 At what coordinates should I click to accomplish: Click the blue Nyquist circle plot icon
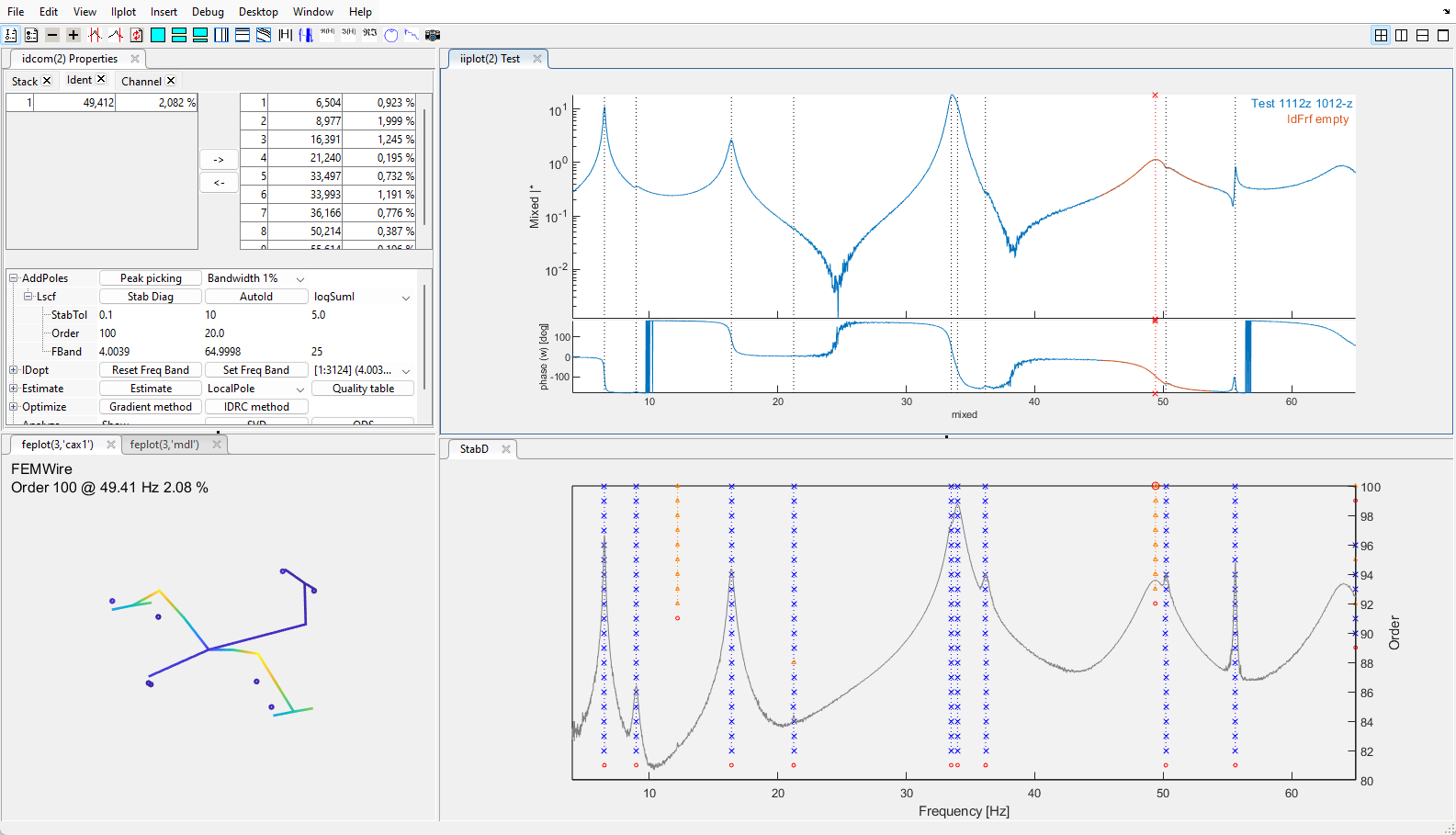(391, 35)
